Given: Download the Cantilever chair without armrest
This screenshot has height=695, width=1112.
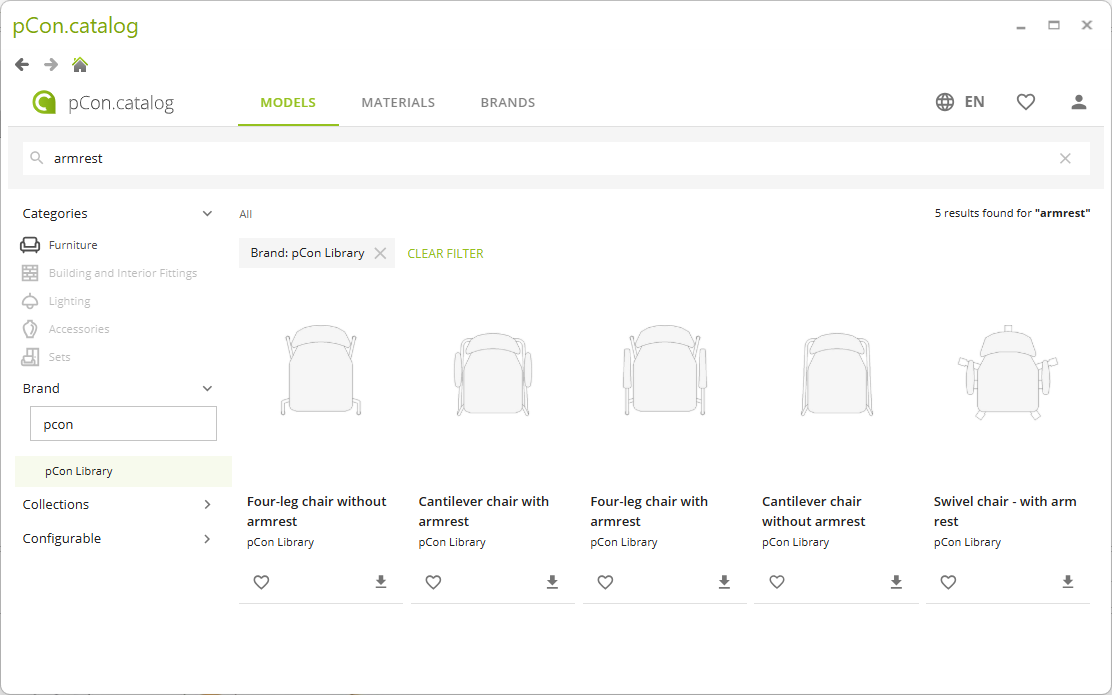Looking at the screenshot, I should click(x=896, y=582).
